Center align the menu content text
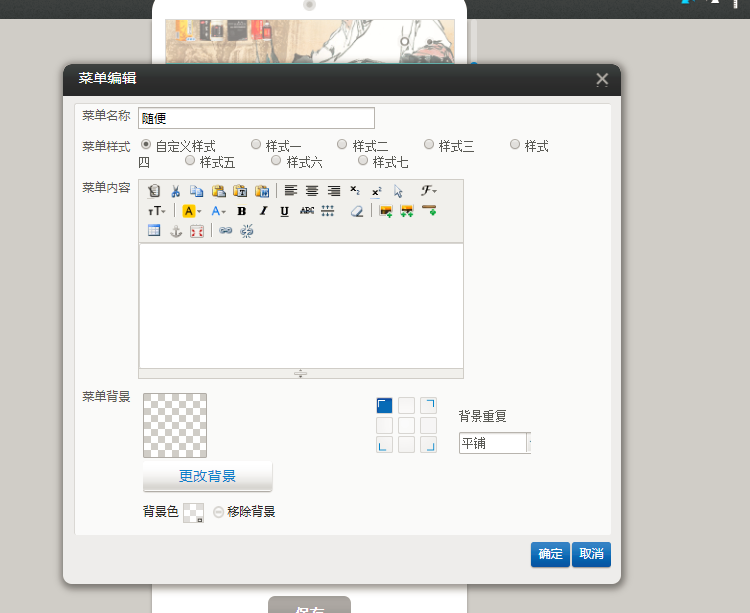750x613 pixels. tap(312, 191)
